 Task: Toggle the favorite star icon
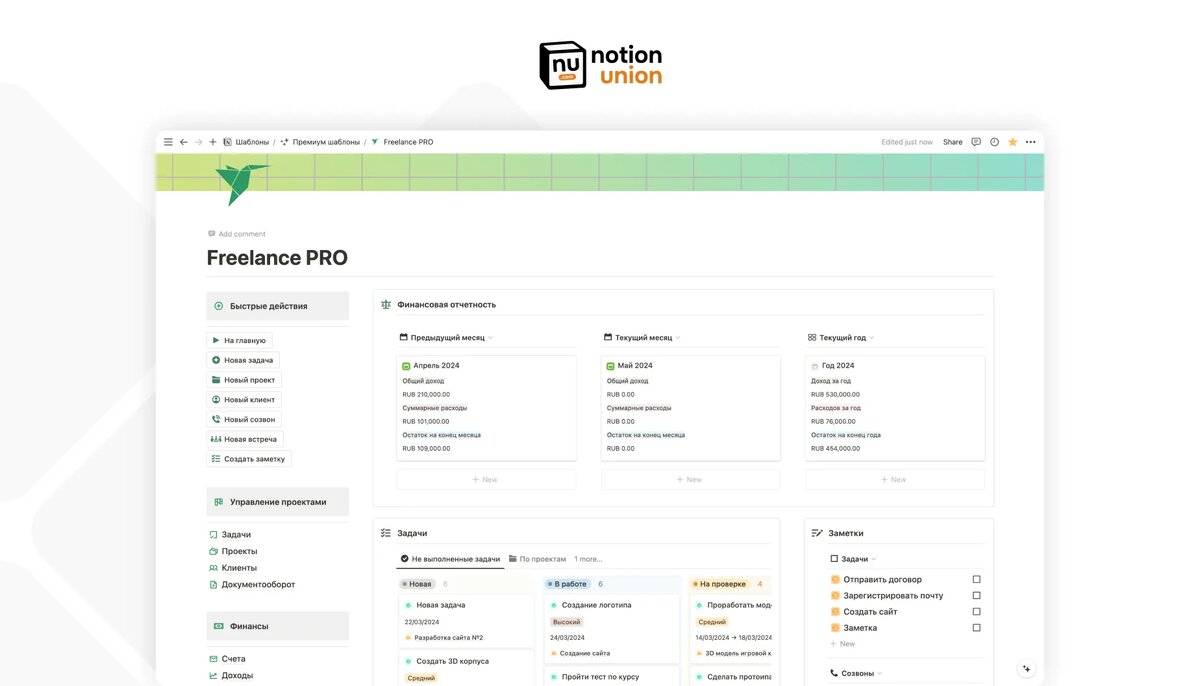click(x=1012, y=142)
